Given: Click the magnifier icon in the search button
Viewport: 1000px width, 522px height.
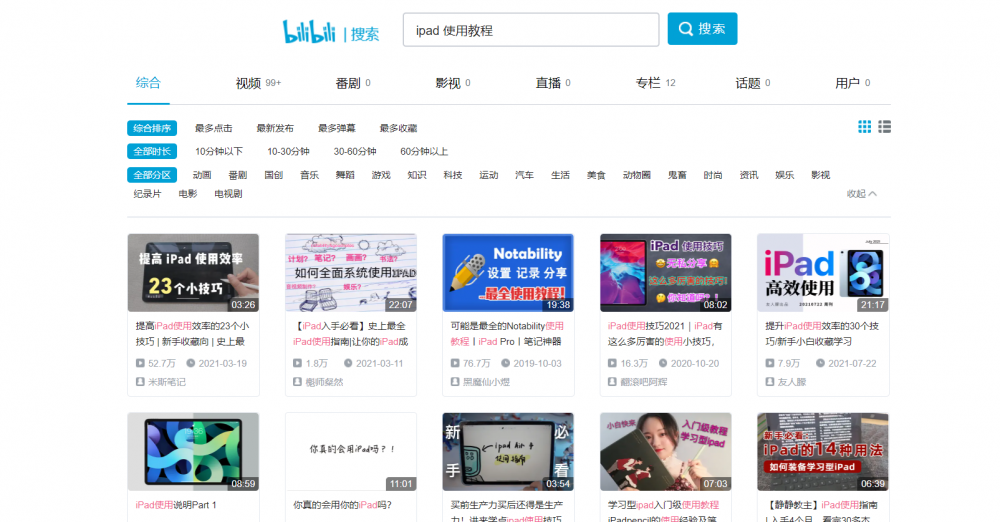Looking at the screenshot, I should [x=685, y=29].
